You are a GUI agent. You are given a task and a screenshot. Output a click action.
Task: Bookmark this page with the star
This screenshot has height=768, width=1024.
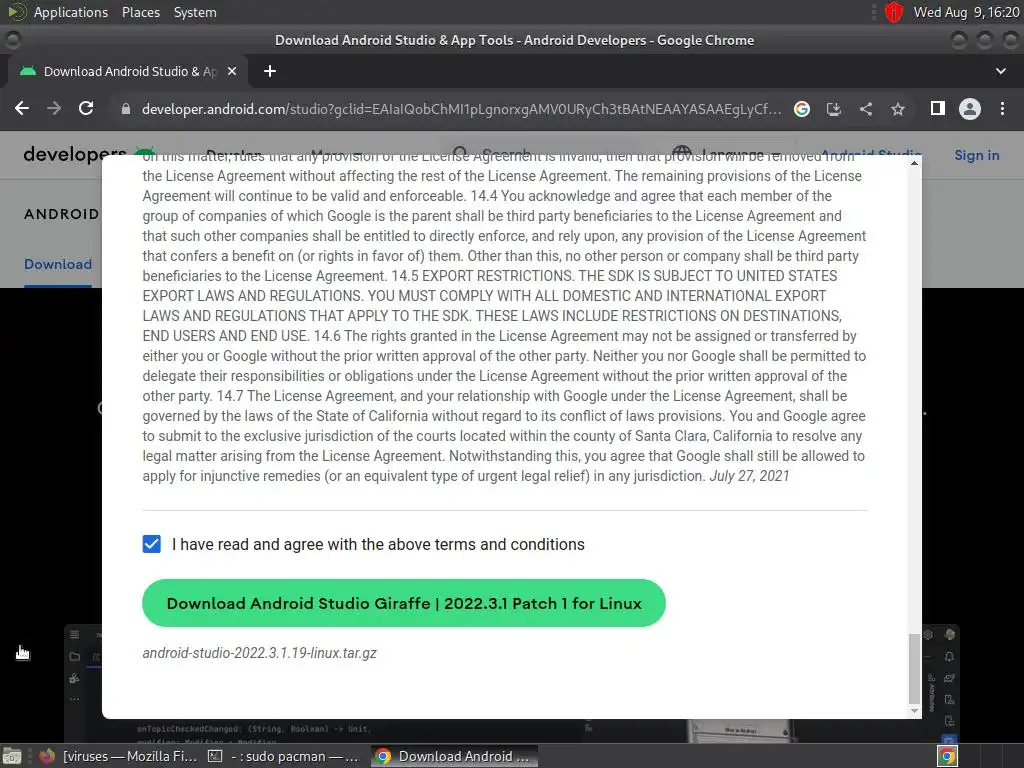898,109
